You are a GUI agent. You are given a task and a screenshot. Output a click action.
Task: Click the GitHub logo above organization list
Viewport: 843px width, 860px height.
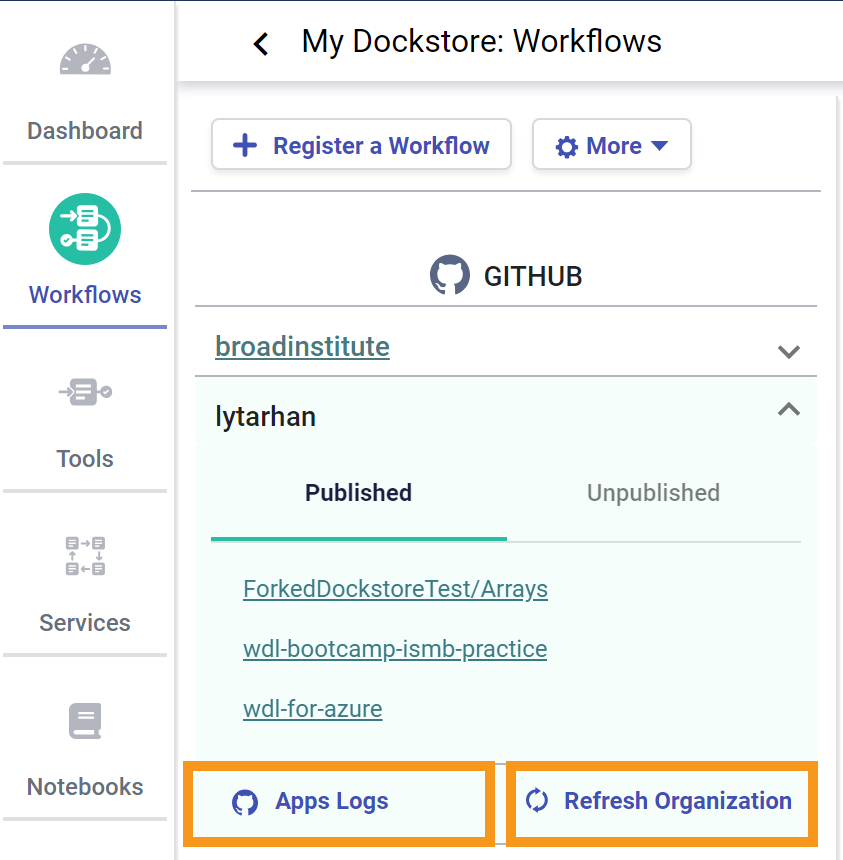point(450,275)
